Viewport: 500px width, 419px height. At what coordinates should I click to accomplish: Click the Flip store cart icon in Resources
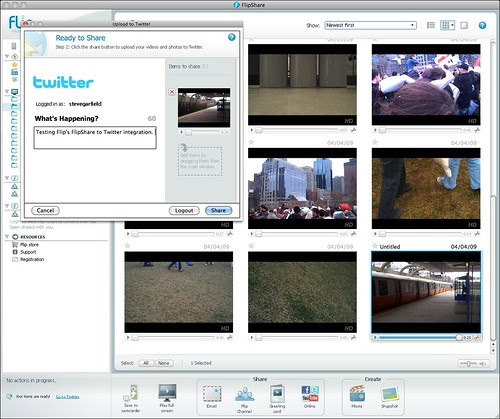tap(15, 245)
